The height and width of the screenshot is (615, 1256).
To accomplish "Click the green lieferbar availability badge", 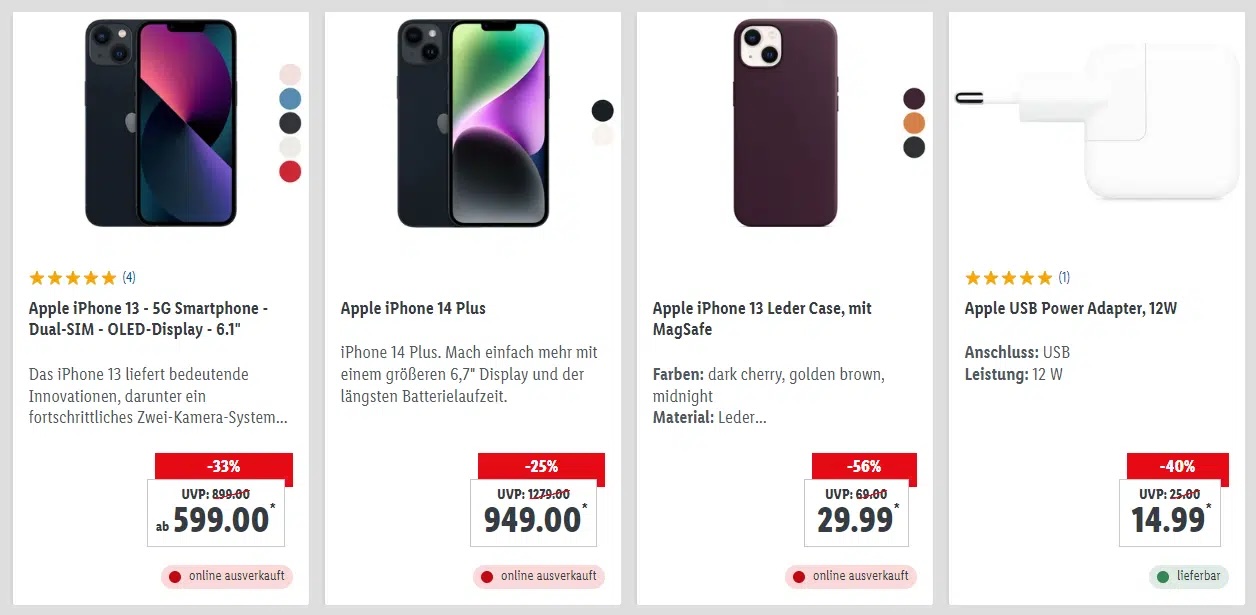I will (x=1188, y=576).
